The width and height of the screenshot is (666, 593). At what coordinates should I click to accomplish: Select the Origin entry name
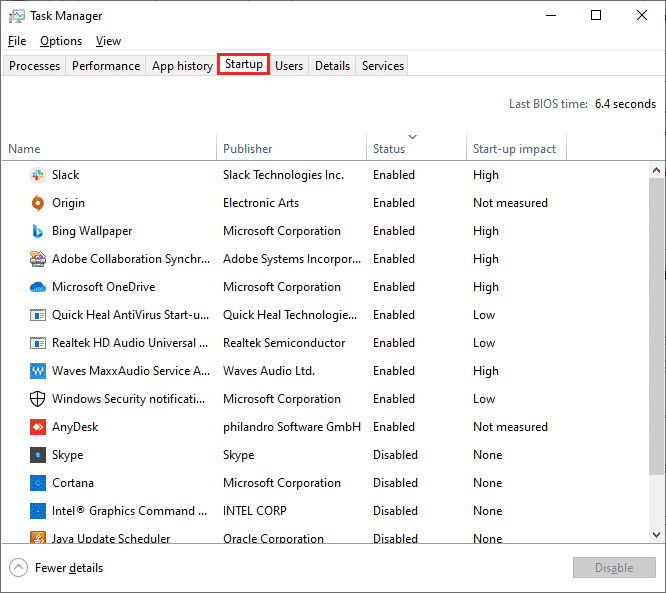click(x=68, y=203)
